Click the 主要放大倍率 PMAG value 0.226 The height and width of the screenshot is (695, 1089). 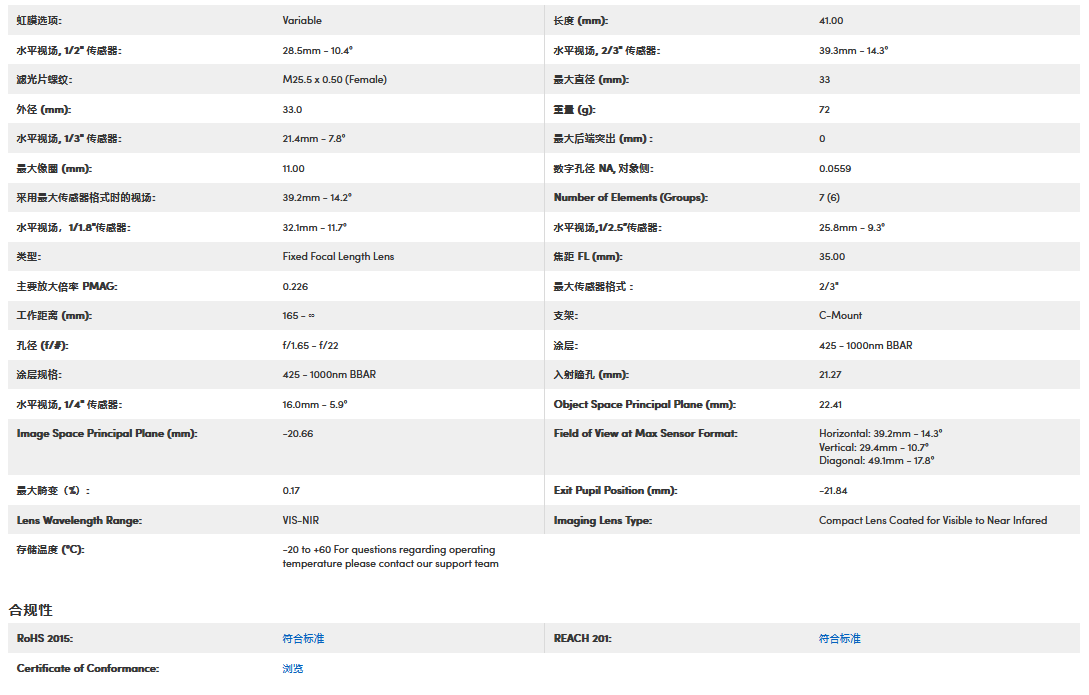coord(294,286)
